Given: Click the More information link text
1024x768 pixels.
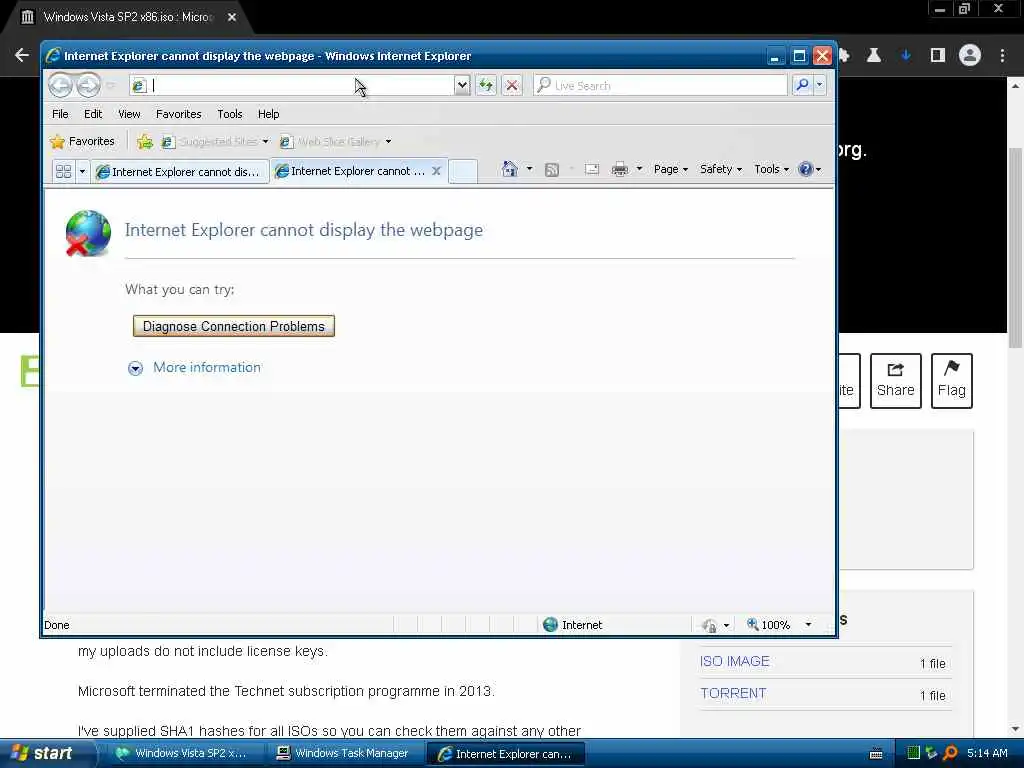Looking at the screenshot, I should [207, 367].
